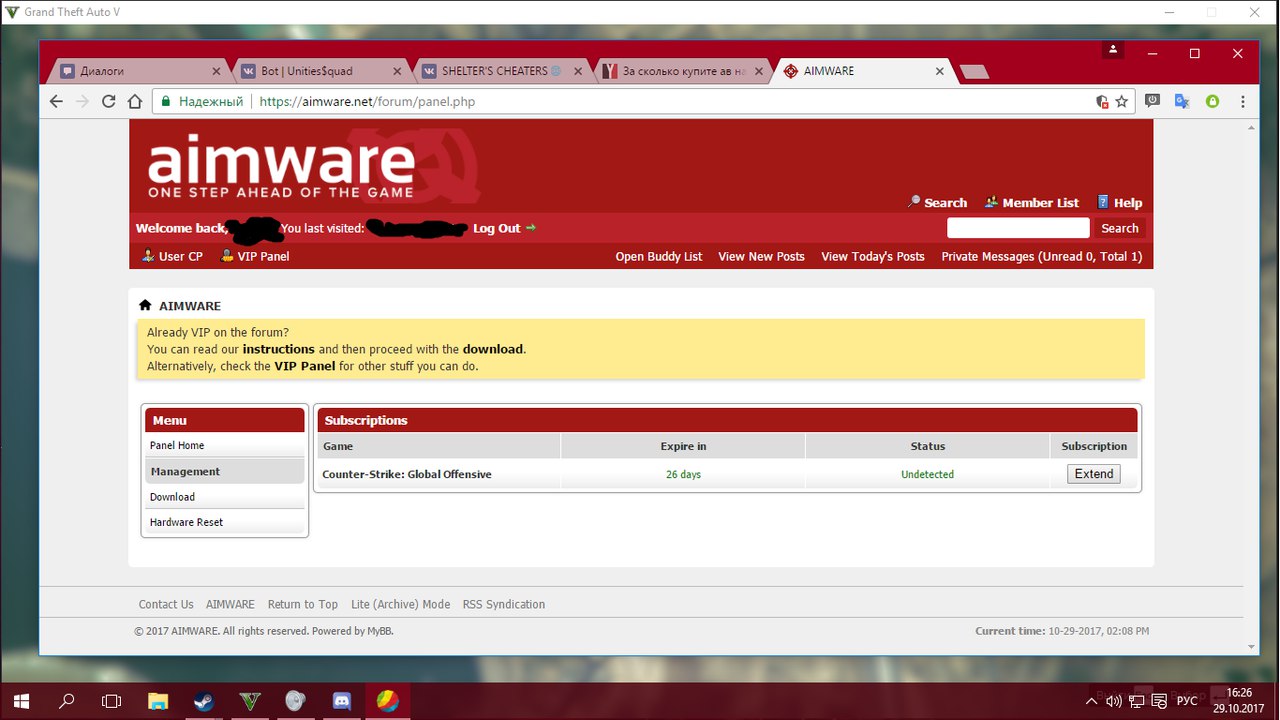This screenshot has width=1280, height=720.
Task: Open Discord from the taskbar
Action: point(341,701)
